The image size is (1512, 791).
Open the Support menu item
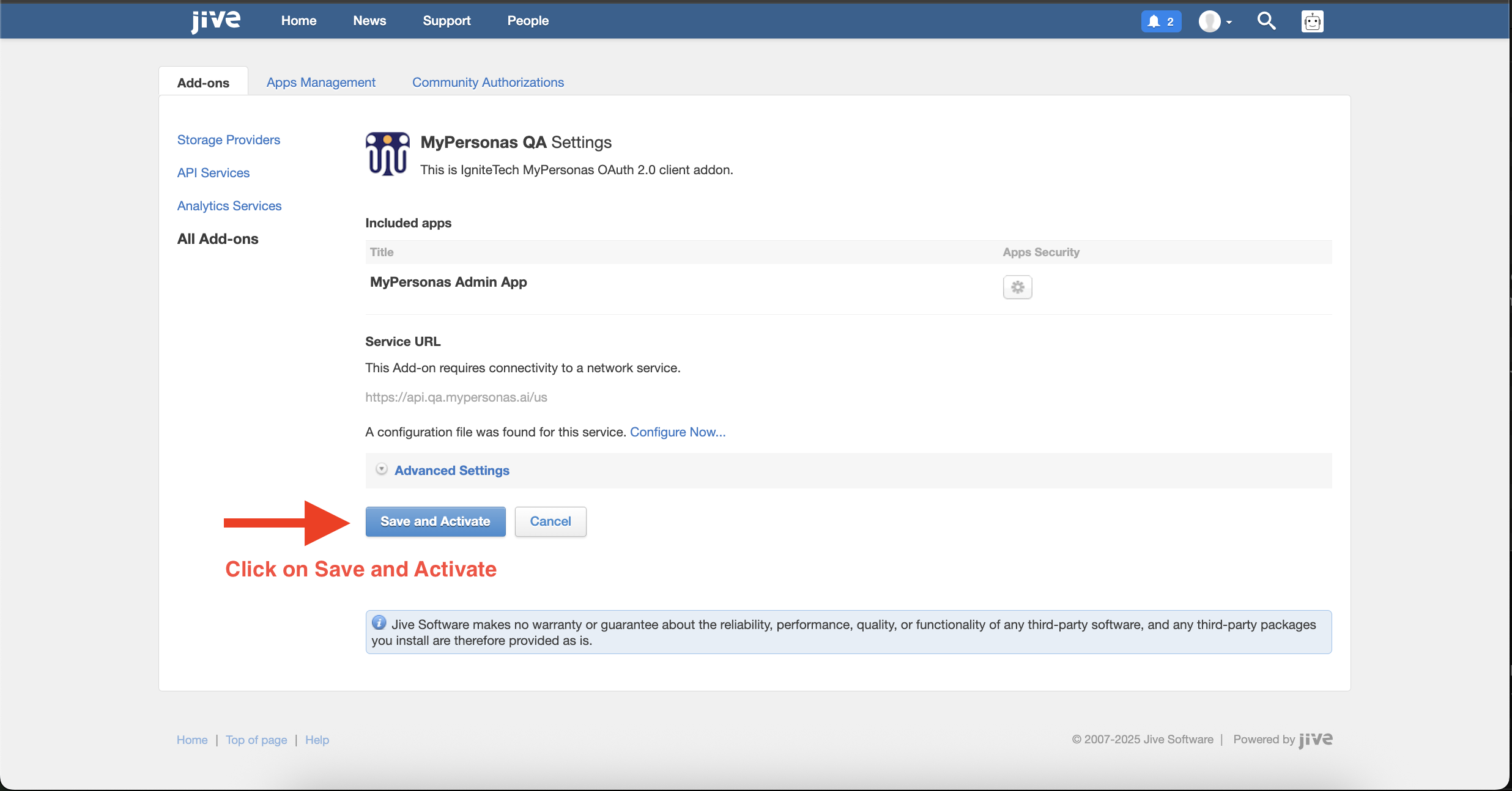(447, 21)
